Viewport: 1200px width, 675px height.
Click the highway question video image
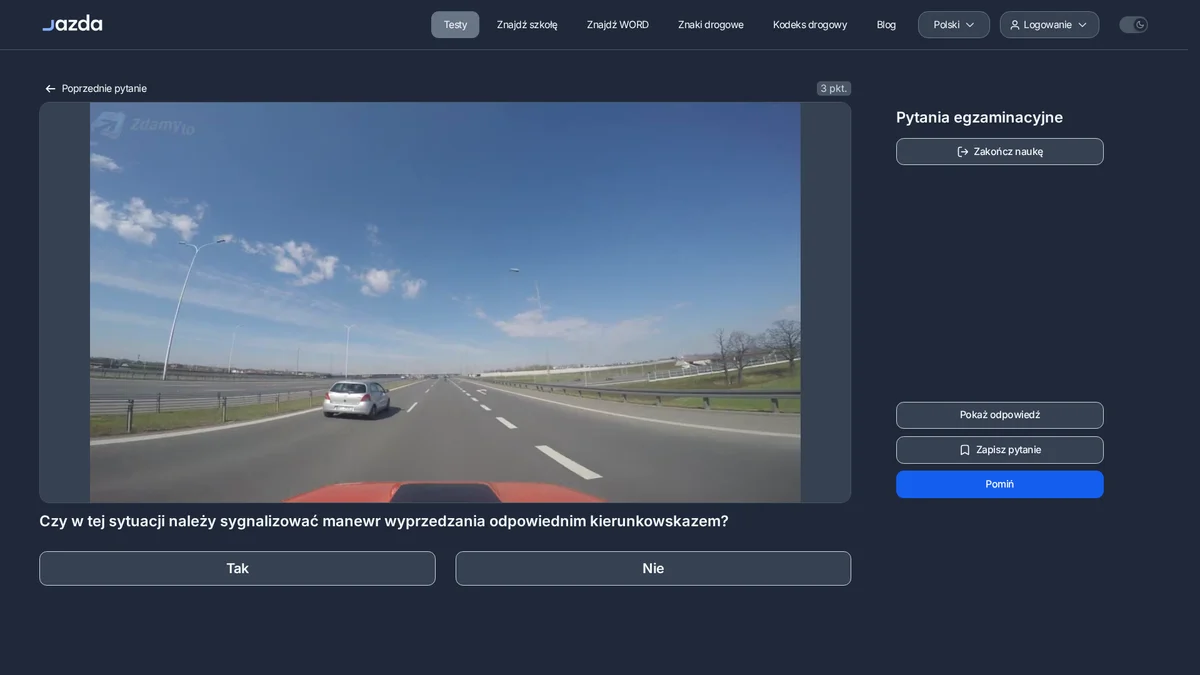tap(445, 302)
